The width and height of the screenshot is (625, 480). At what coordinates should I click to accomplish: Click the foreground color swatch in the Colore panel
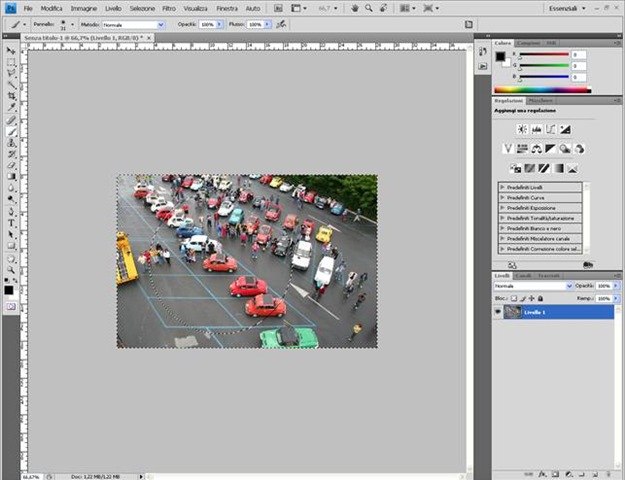pyautogui.click(x=501, y=56)
